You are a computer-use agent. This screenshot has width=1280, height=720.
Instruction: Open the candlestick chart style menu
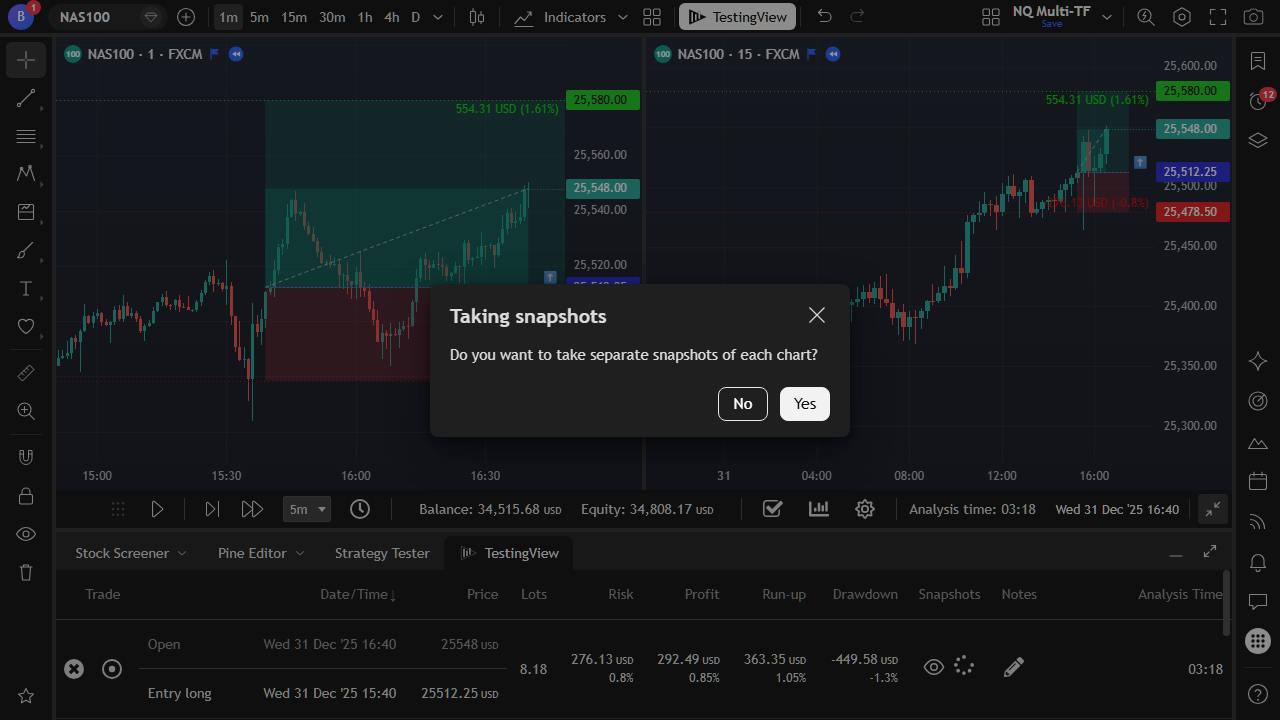[477, 17]
